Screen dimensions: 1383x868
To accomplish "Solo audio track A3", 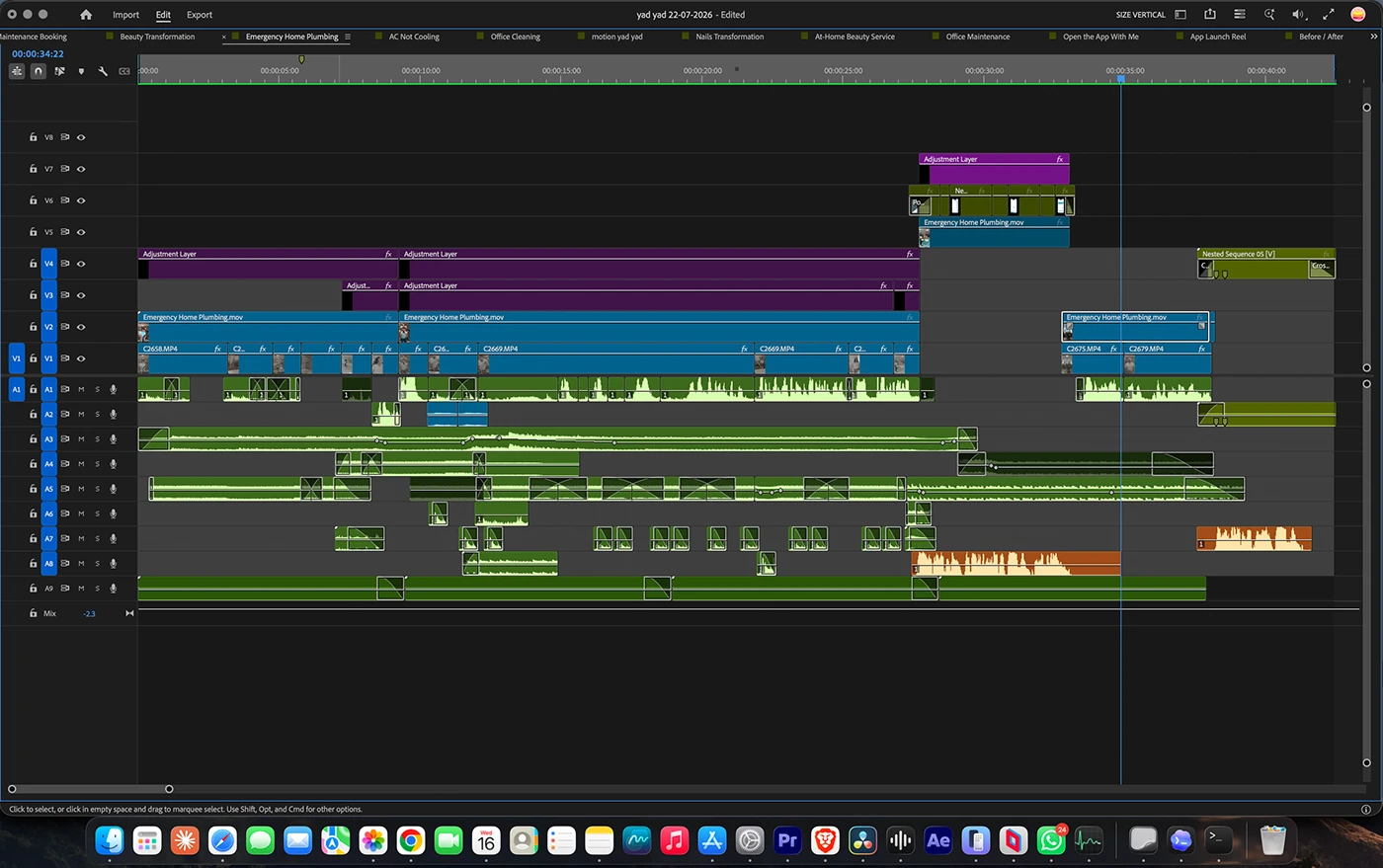I will tap(97, 439).
